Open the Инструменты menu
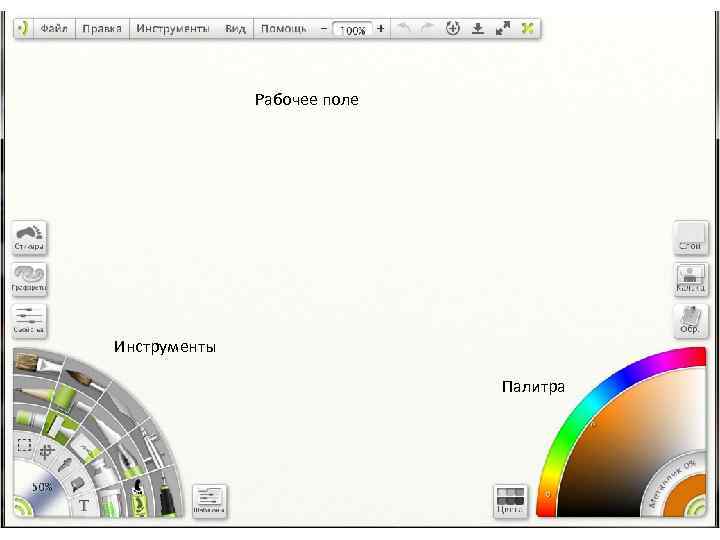This screenshot has height=540, width=720. [173, 28]
